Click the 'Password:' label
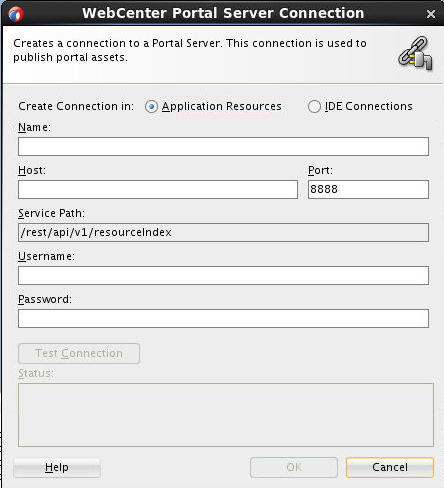444x488 pixels. click(45, 299)
